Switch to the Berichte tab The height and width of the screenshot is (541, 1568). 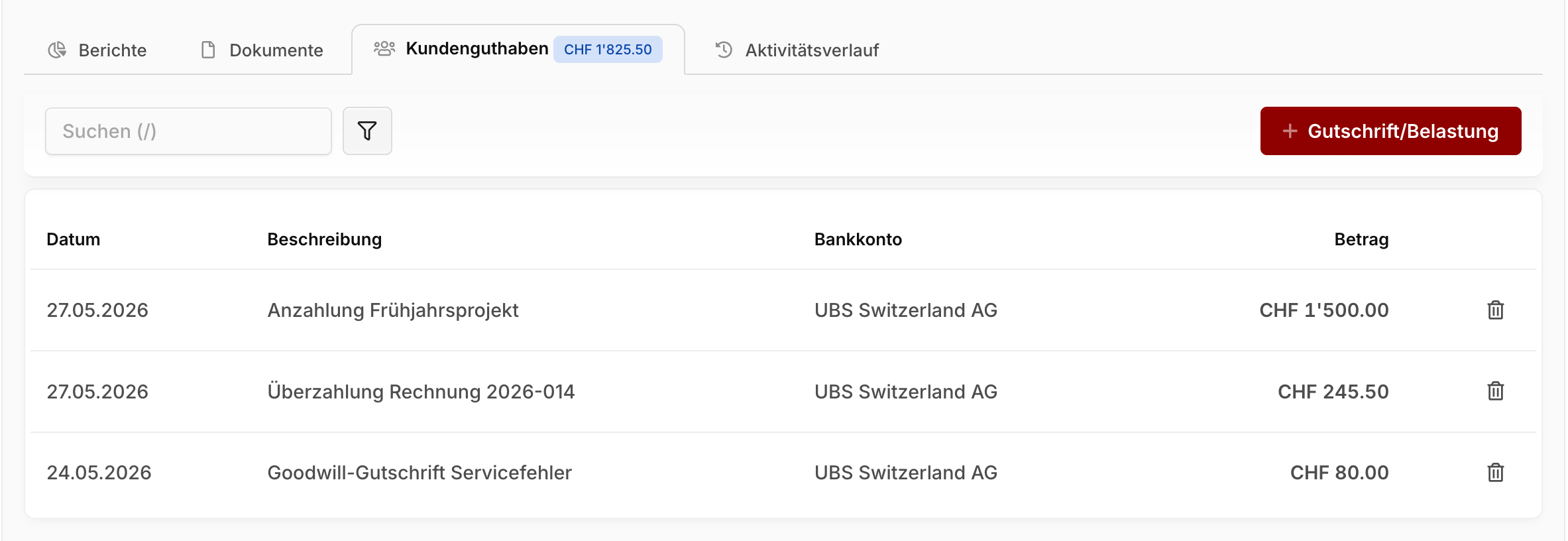pyautogui.click(x=97, y=50)
